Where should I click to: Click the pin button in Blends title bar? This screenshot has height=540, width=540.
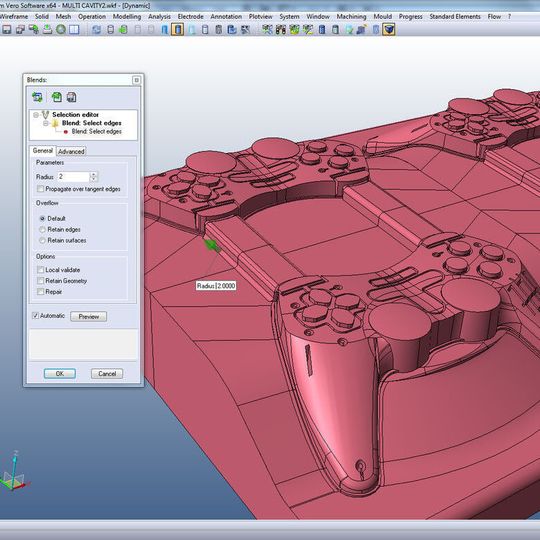pos(136,80)
